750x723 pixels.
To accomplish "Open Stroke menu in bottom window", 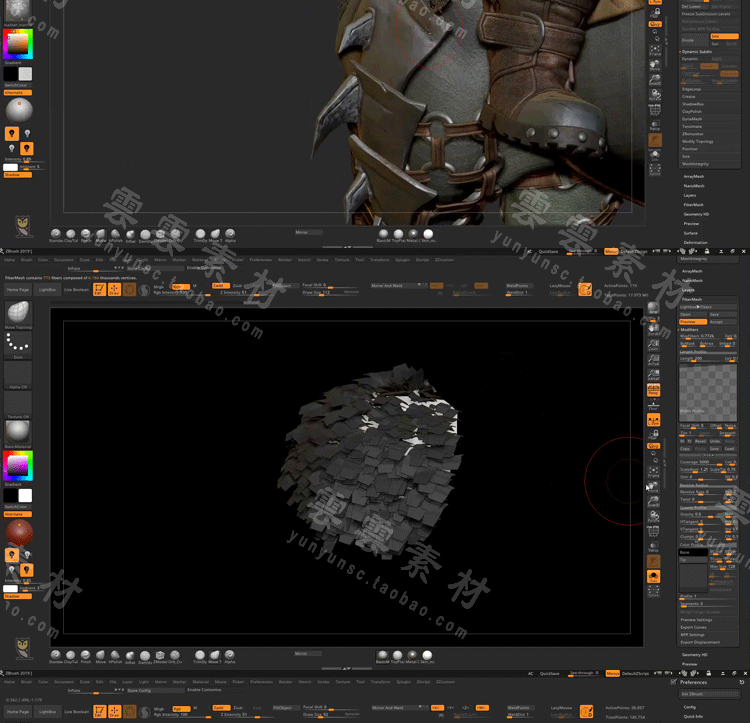I will pos(323,682).
